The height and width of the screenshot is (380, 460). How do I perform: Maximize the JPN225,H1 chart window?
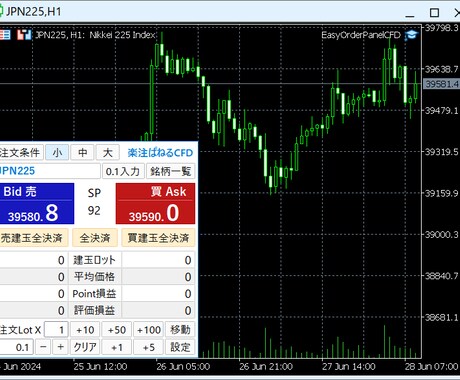click(434, 13)
